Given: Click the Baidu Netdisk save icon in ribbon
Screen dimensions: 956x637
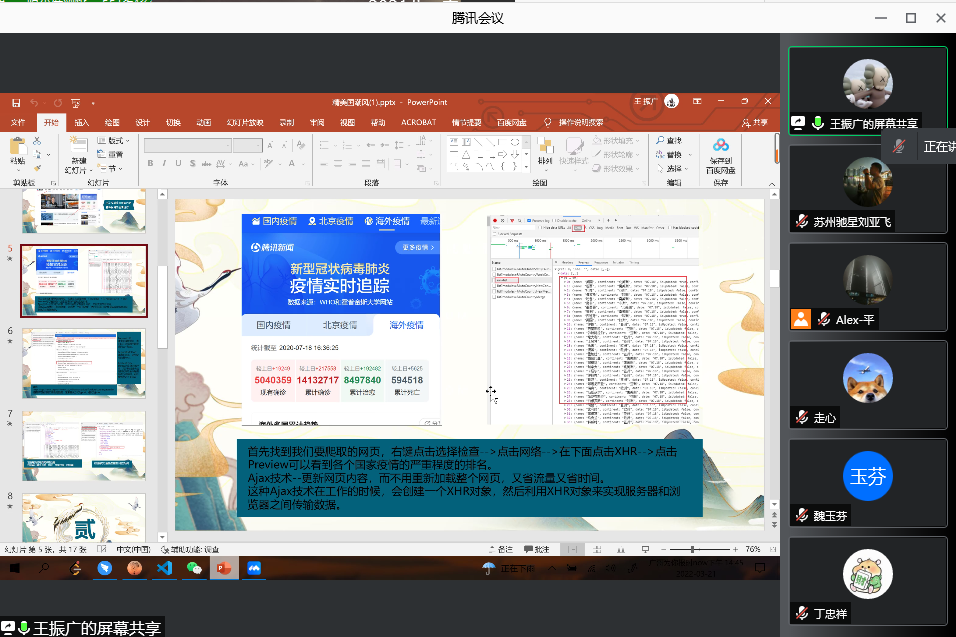Looking at the screenshot, I should pos(721,153).
